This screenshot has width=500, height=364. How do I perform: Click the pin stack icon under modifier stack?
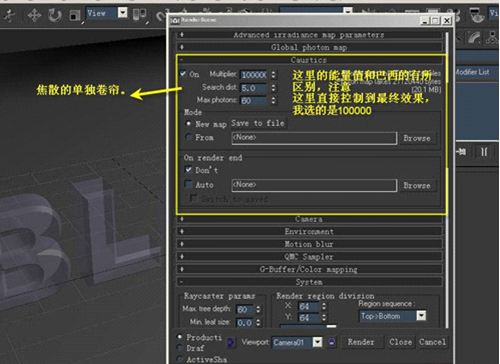461,152
